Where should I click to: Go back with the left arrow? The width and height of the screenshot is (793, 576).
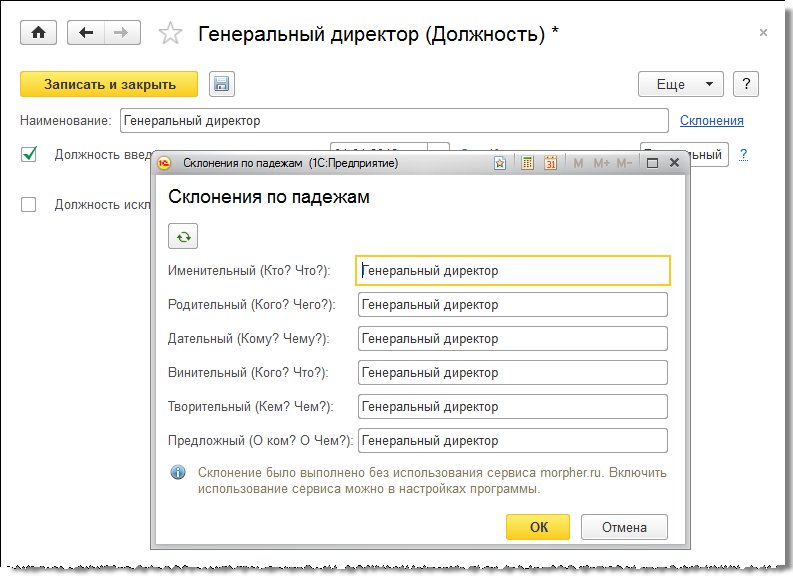pos(86,33)
